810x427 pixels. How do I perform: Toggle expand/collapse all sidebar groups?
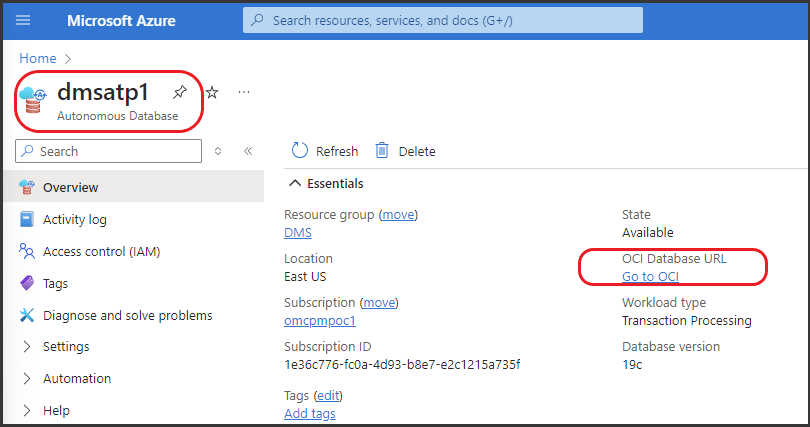[218, 151]
